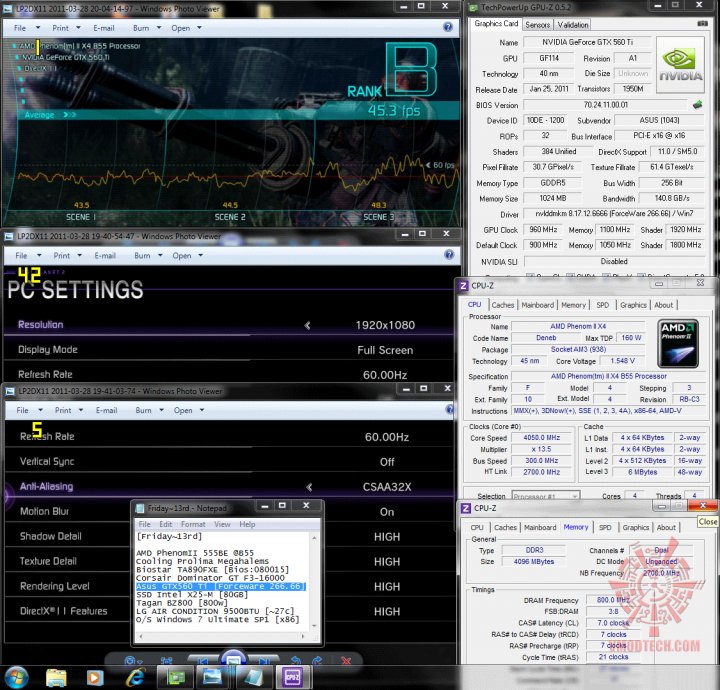The image size is (720, 690).
Task: Click the rotate counterclockwise icon in the Photo Viewer controls
Action: pyautogui.click(x=296, y=661)
